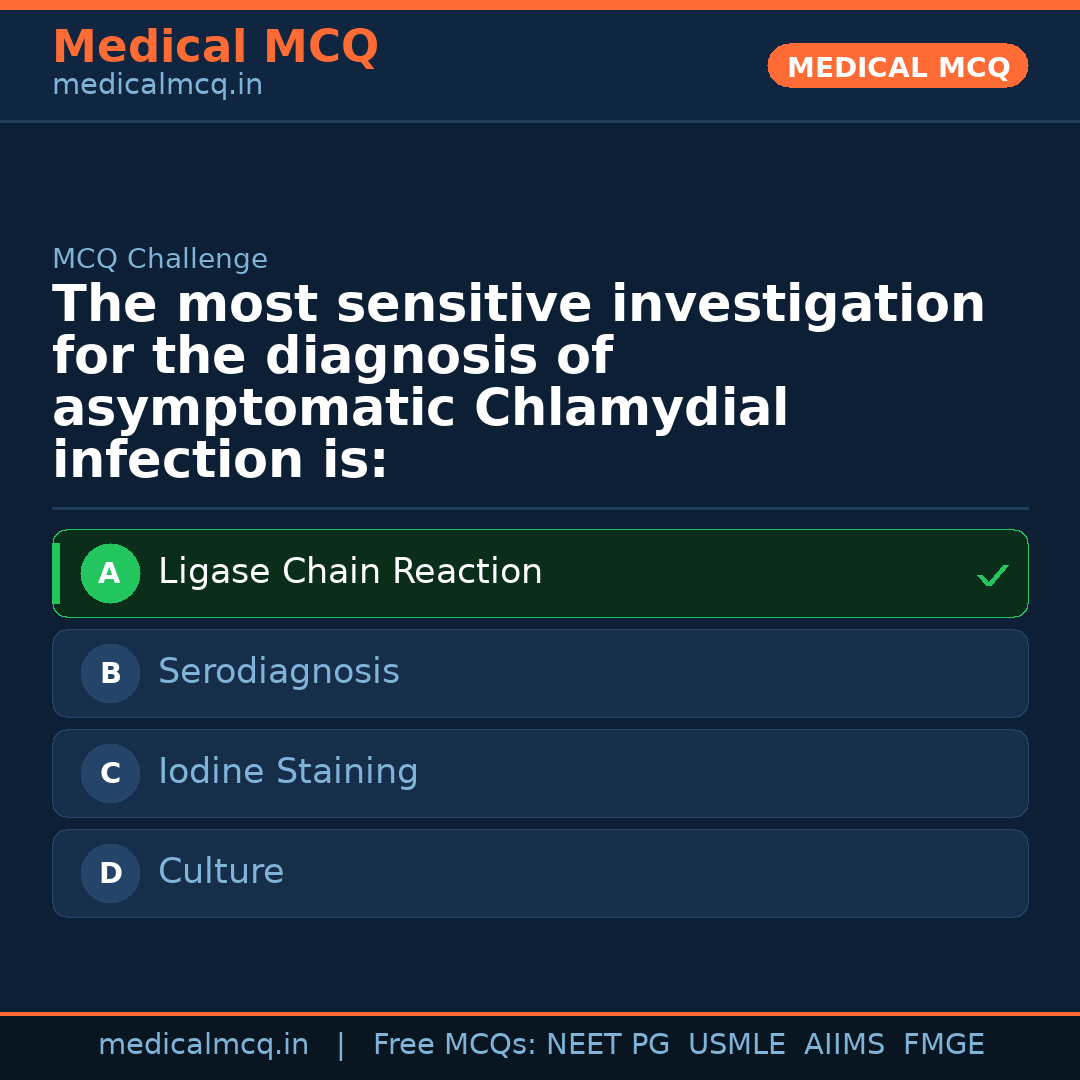Click the Medical MCQ header title
The image size is (1080, 1080).
pyautogui.click(x=215, y=47)
